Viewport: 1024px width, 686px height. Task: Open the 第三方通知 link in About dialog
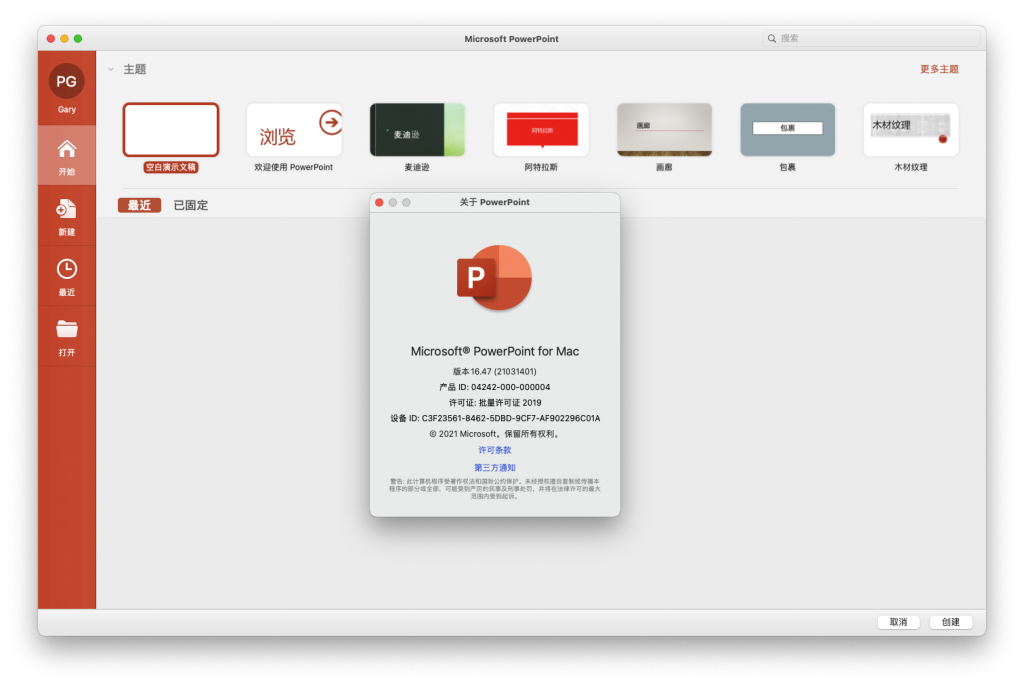coord(494,468)
